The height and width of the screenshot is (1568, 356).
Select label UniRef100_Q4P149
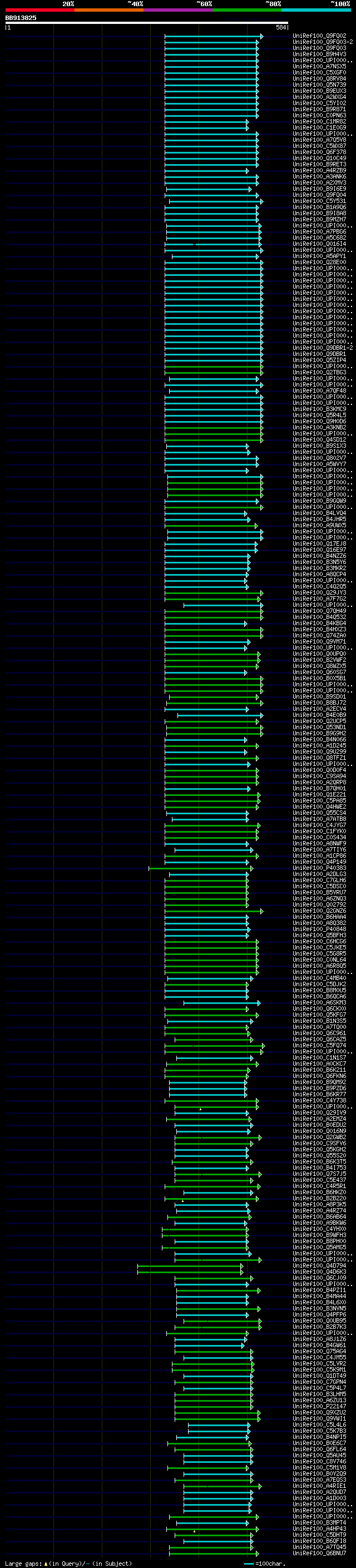pyautogui.click(x=319, y=862)
